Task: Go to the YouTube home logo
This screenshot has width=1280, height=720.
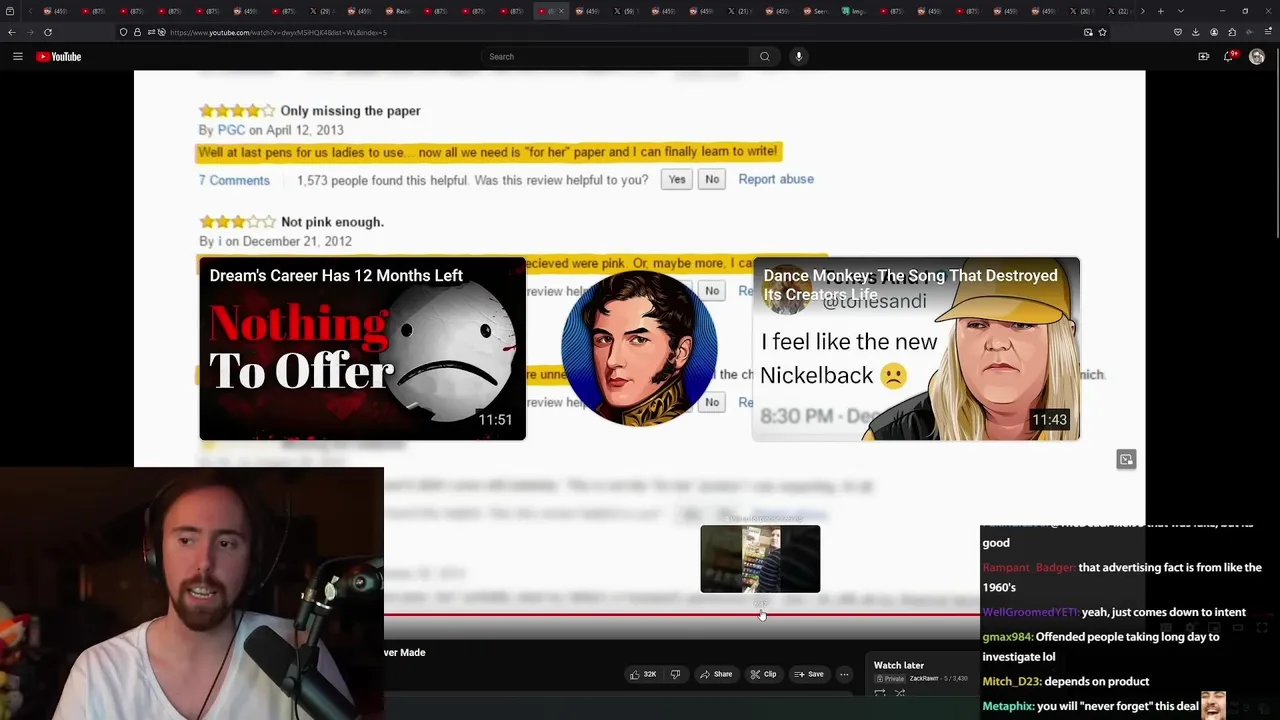Action: point(59,57)
